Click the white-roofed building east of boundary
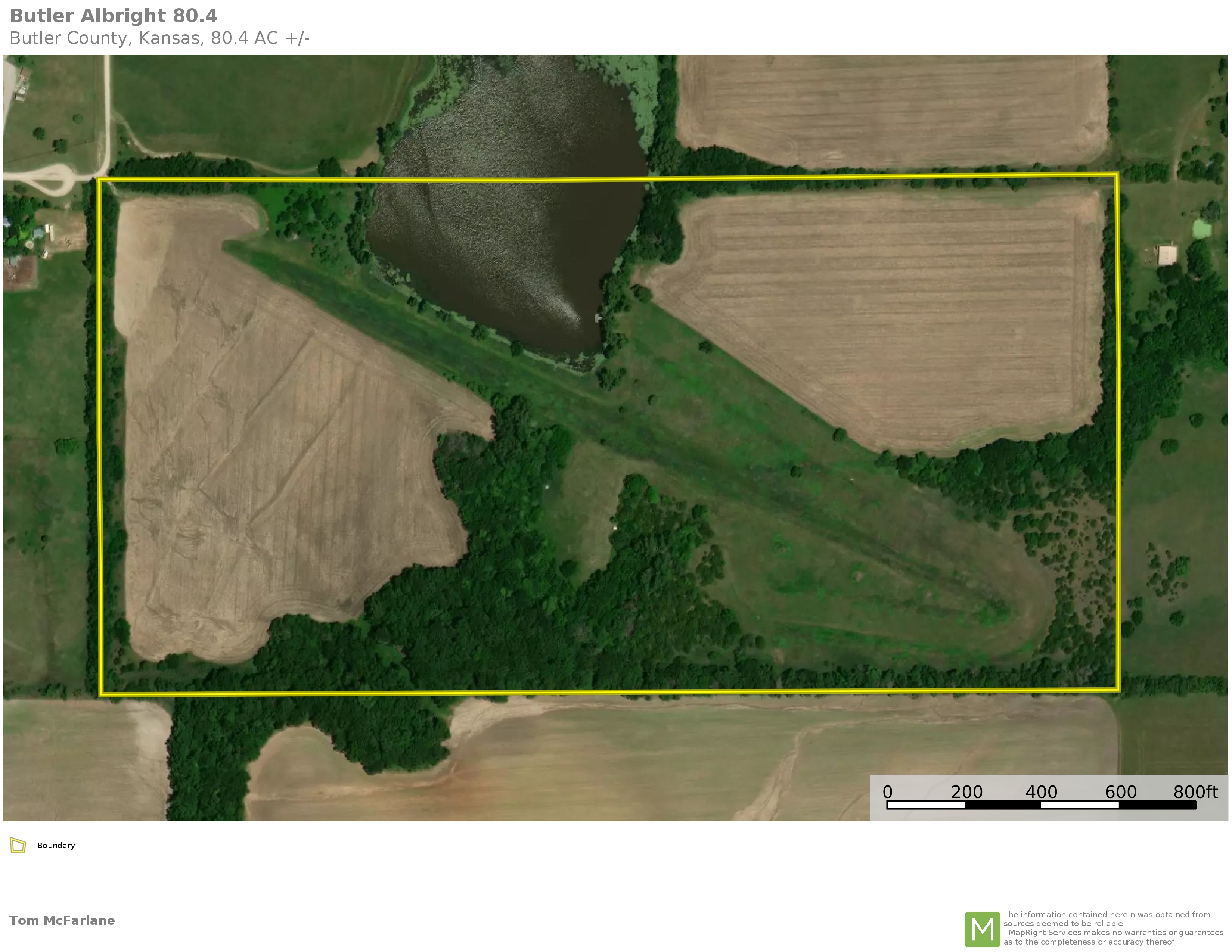This screenshot has height=952, width=1232. pos(1167,255)
